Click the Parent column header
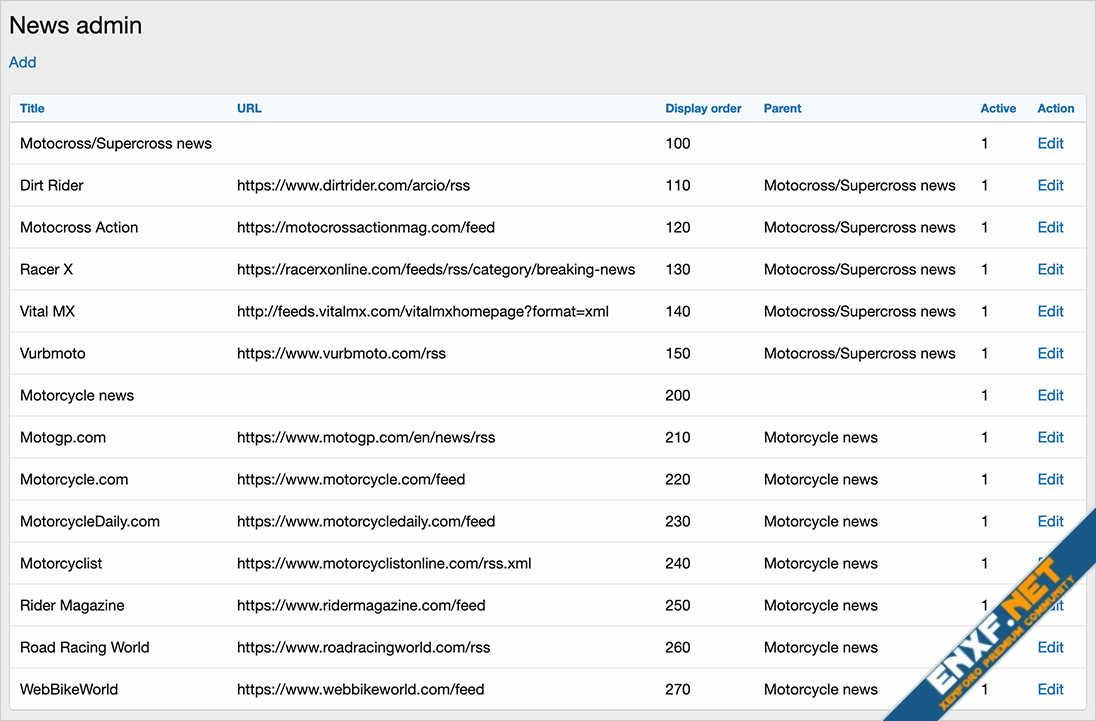Viewport: 1096px width, 721px height. coord(782,108)
